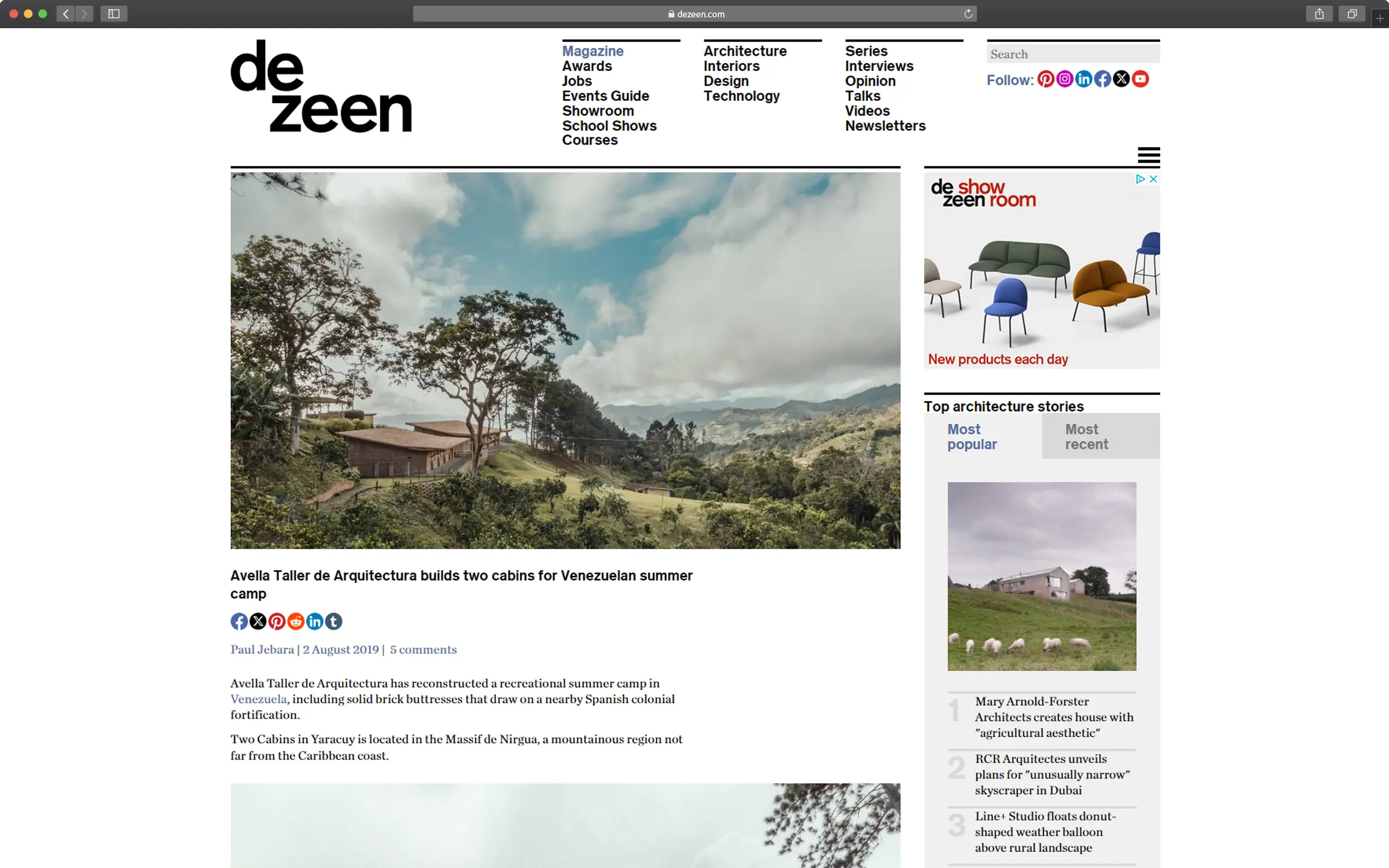Open the Mary Arnold-Forster house story thumbnail

click(x=1041, y=576)
